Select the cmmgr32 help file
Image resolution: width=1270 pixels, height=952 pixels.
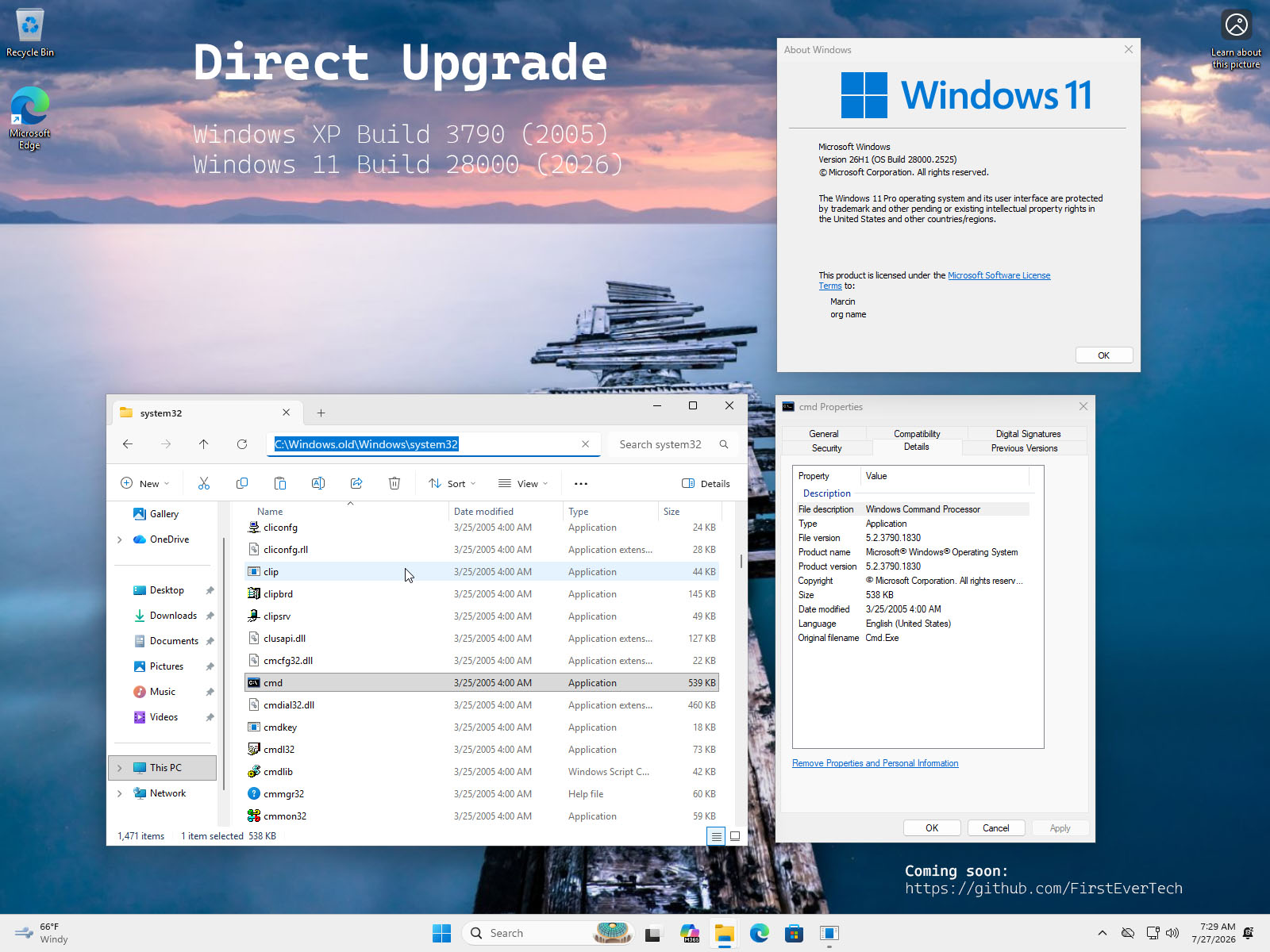coord(482,793)
